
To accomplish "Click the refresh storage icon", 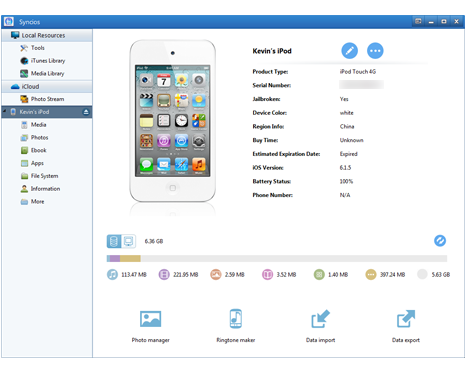I will [x=440, y=241].
